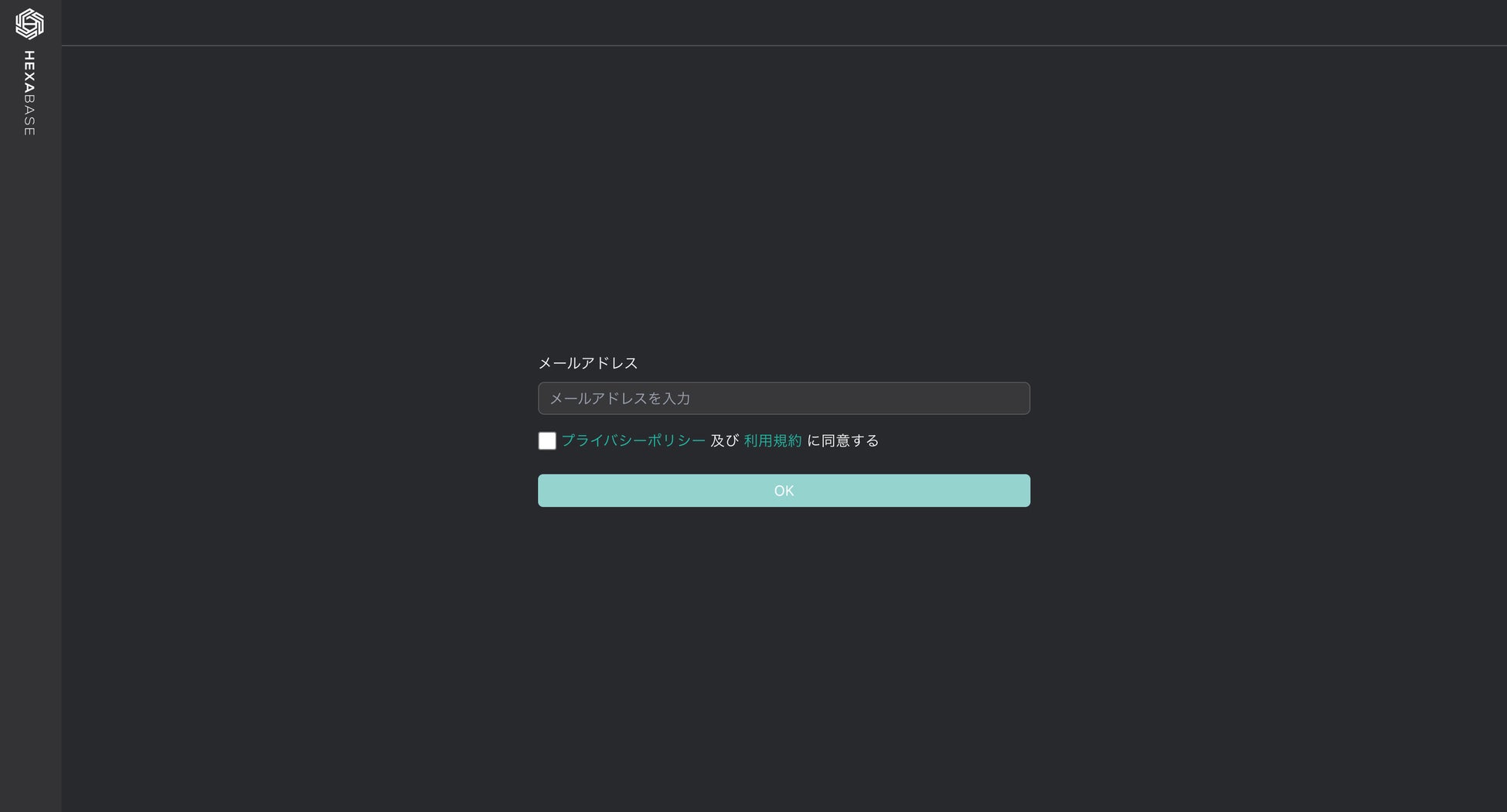Click the Hexabase hexagon logo icon
The height and width of the screenshot is (812, 1507).
[x=29, y=24]
